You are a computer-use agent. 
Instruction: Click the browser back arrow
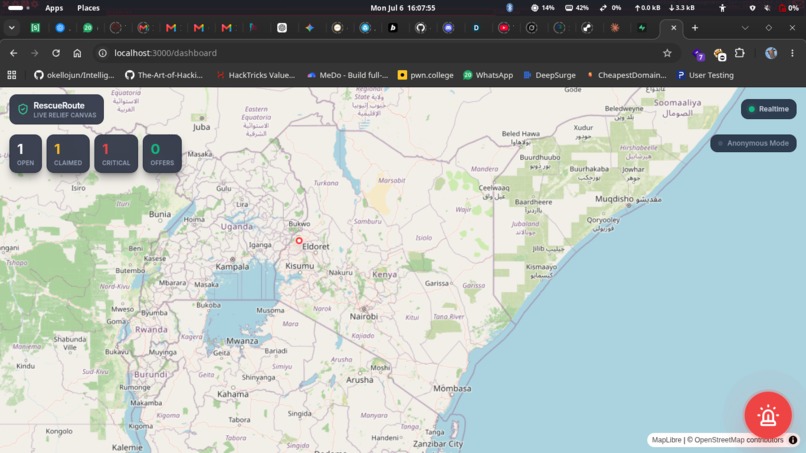coord(13,53)
